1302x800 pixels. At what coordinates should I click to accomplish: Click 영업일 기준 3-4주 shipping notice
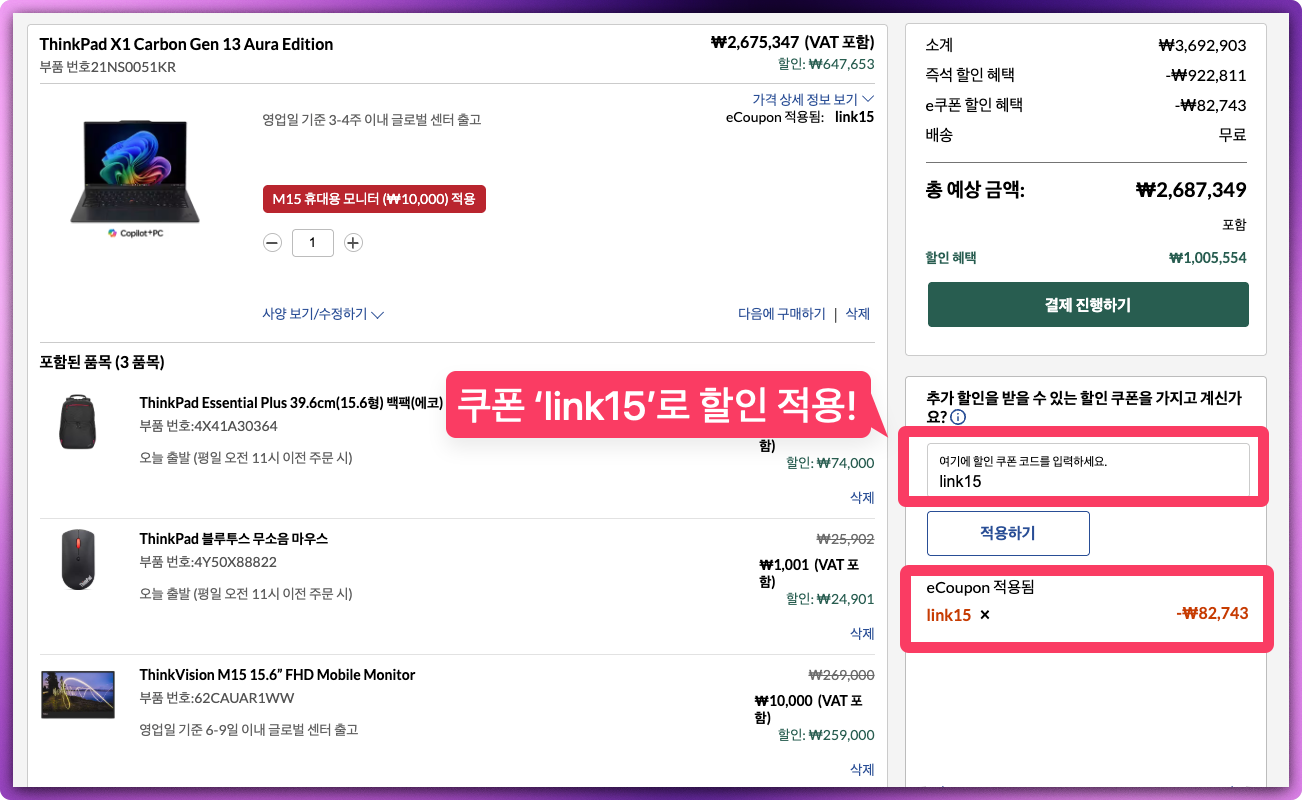pos(371,120)
